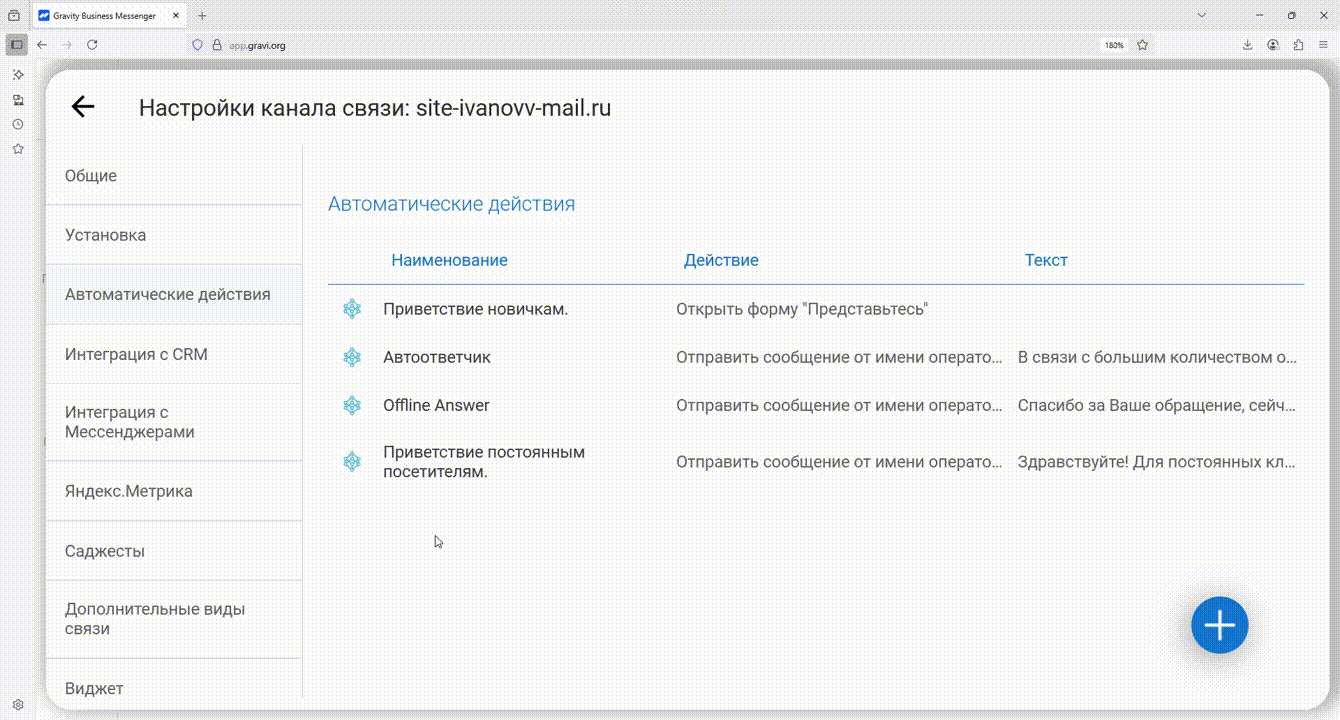Expand the list all tabs dropdown arrow
The height and width of the screenshot is (720, 1340).
click(x=1202, y=16)
